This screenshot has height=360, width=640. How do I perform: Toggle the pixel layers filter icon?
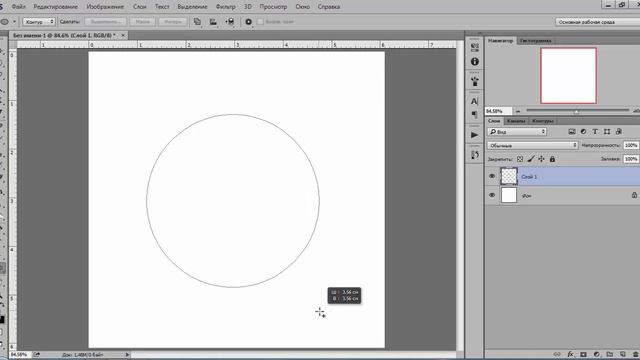[572, 131]
